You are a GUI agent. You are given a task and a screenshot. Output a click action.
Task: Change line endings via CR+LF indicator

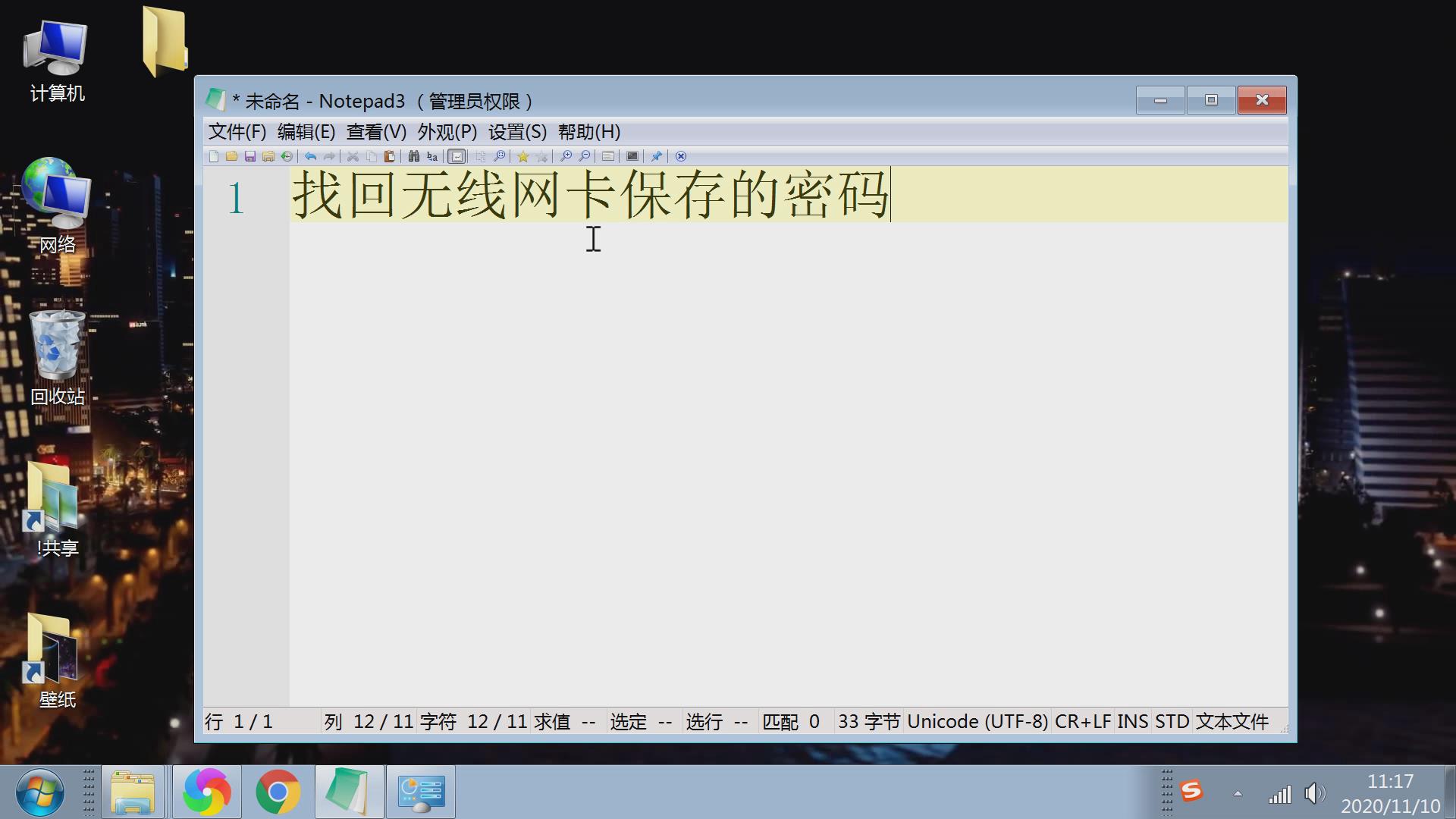pyautogui.click(x=1082, y=721)
